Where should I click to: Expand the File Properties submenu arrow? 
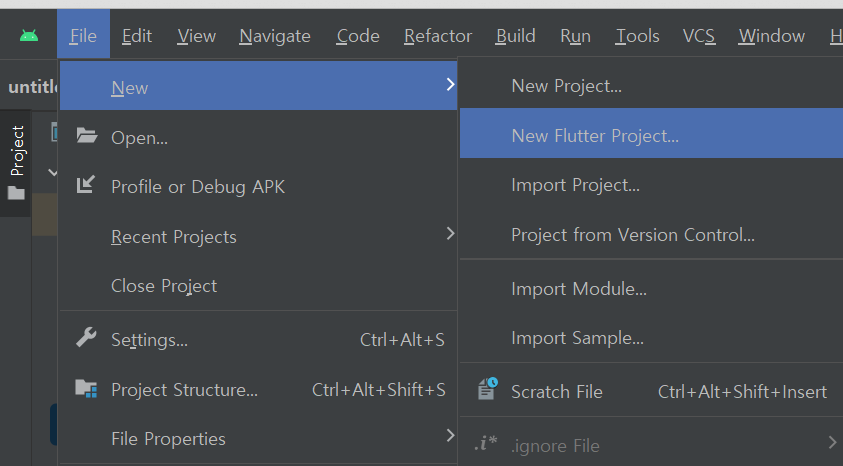[x=450, y=435]
